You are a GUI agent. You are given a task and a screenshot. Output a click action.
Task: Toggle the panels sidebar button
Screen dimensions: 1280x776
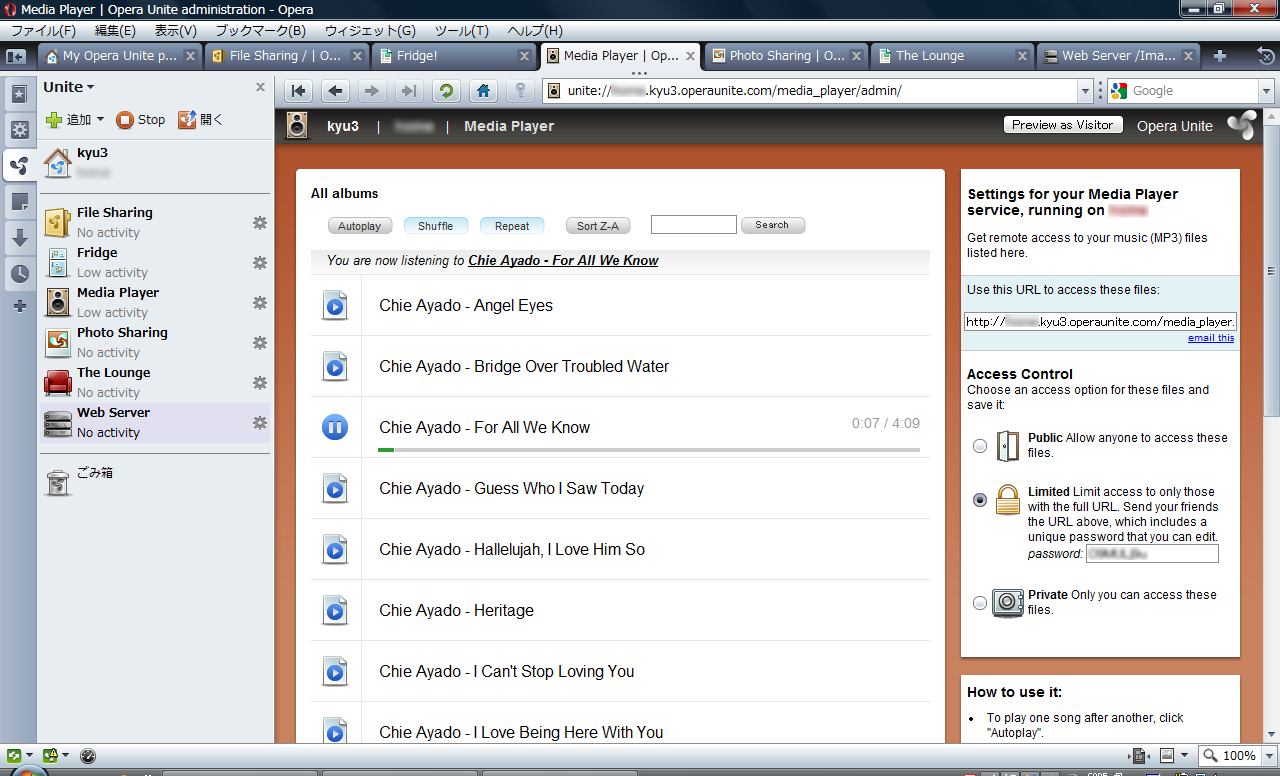pyautogui.click(x=16, y=56)
